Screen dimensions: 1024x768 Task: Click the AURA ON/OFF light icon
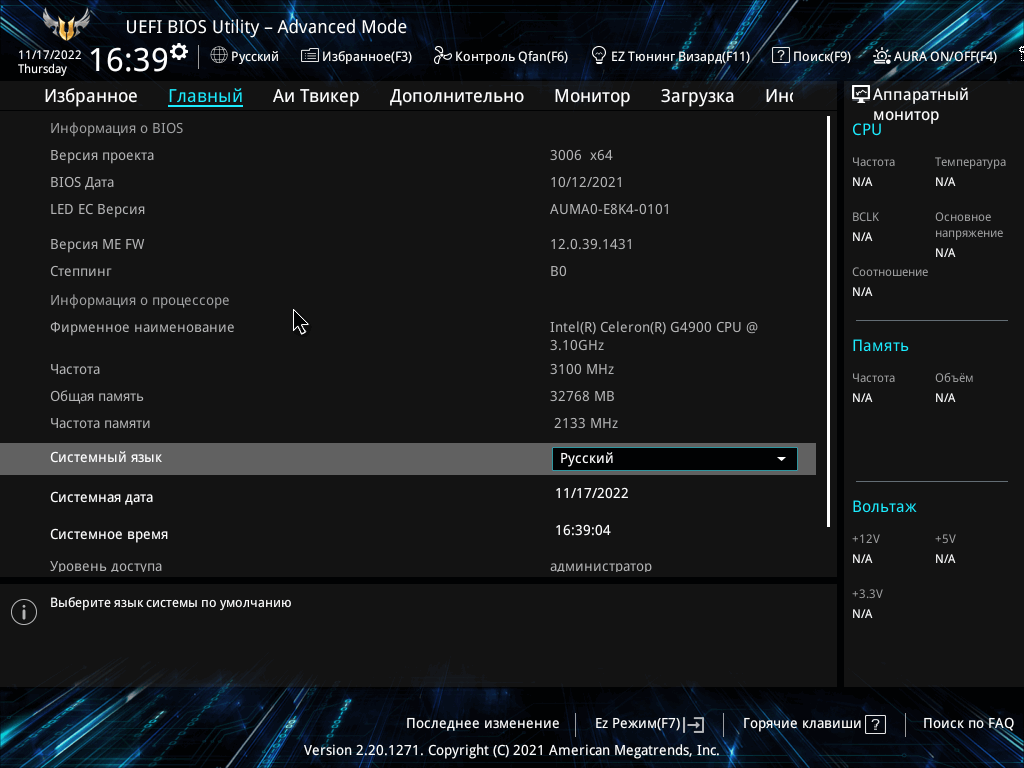point(882,56)
